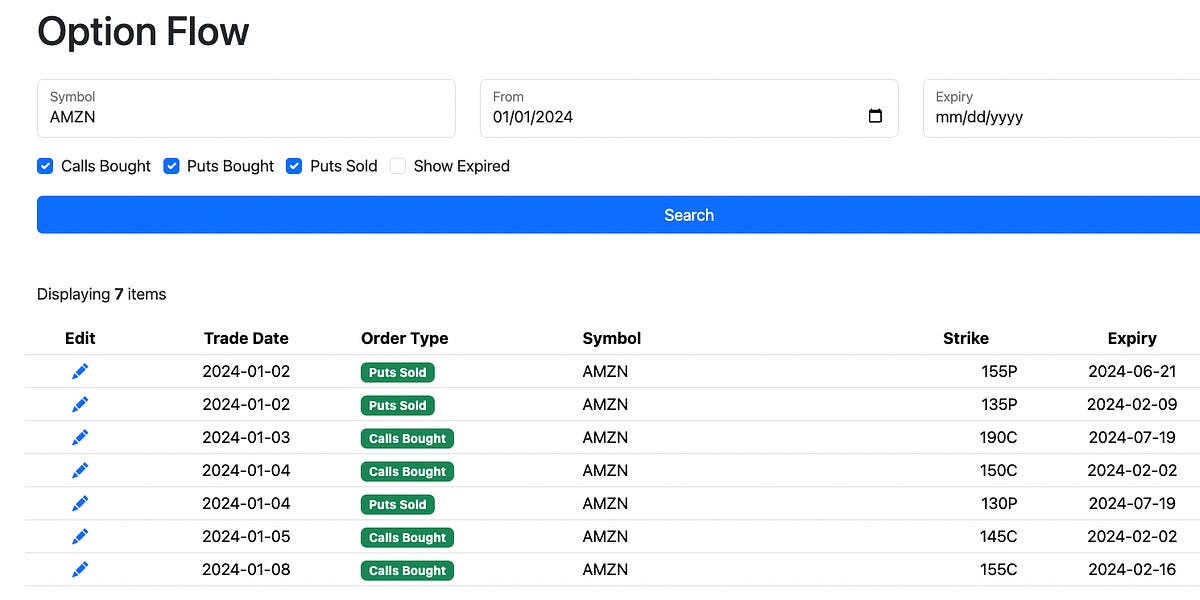Image resolution: width=1200 pixels, height=600 pixels.
Task: Click the Puts Sold badge on the first row
Action: (x=397, y=372)
